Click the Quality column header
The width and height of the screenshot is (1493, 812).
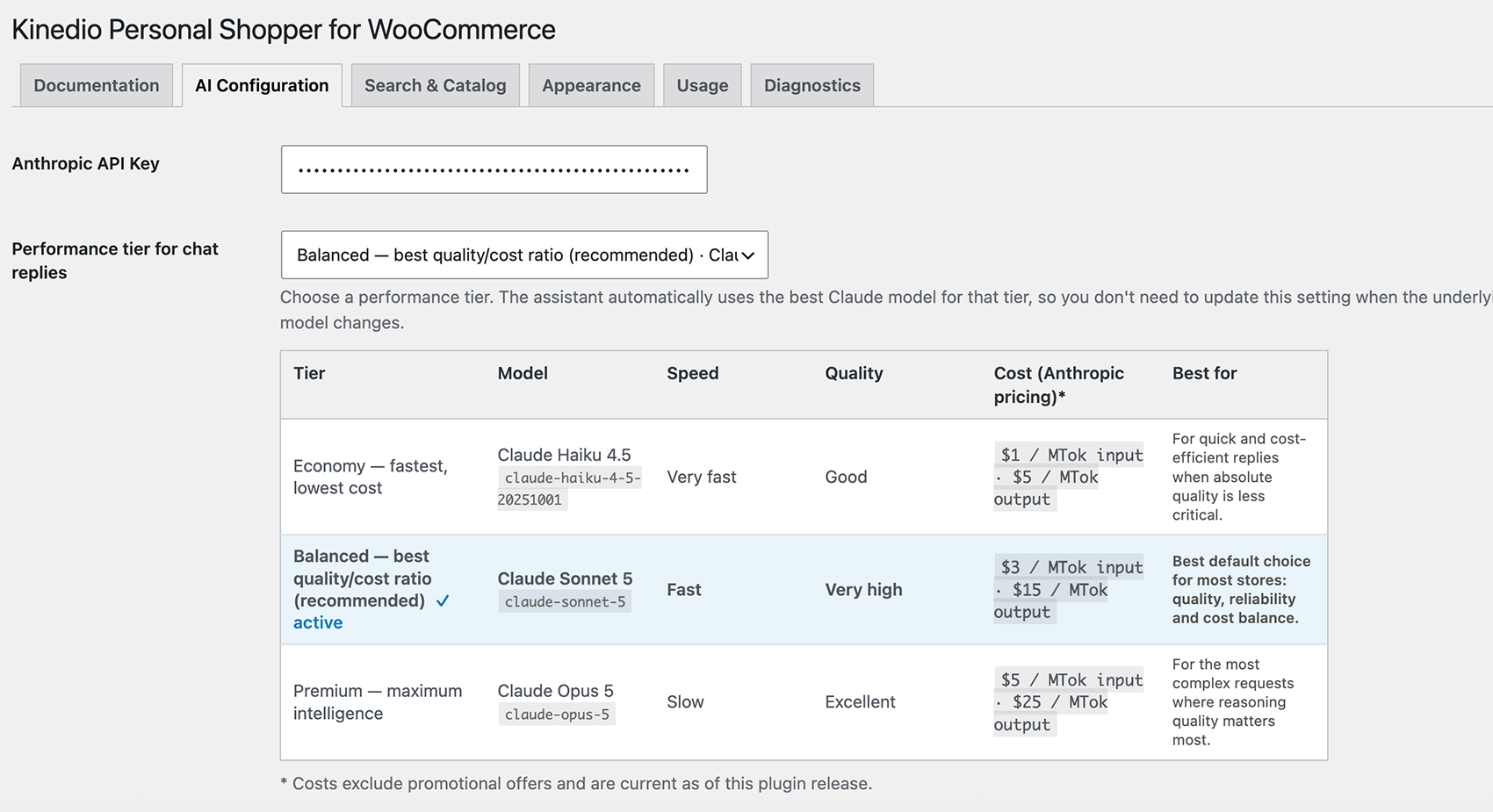(x=854, y=373)
